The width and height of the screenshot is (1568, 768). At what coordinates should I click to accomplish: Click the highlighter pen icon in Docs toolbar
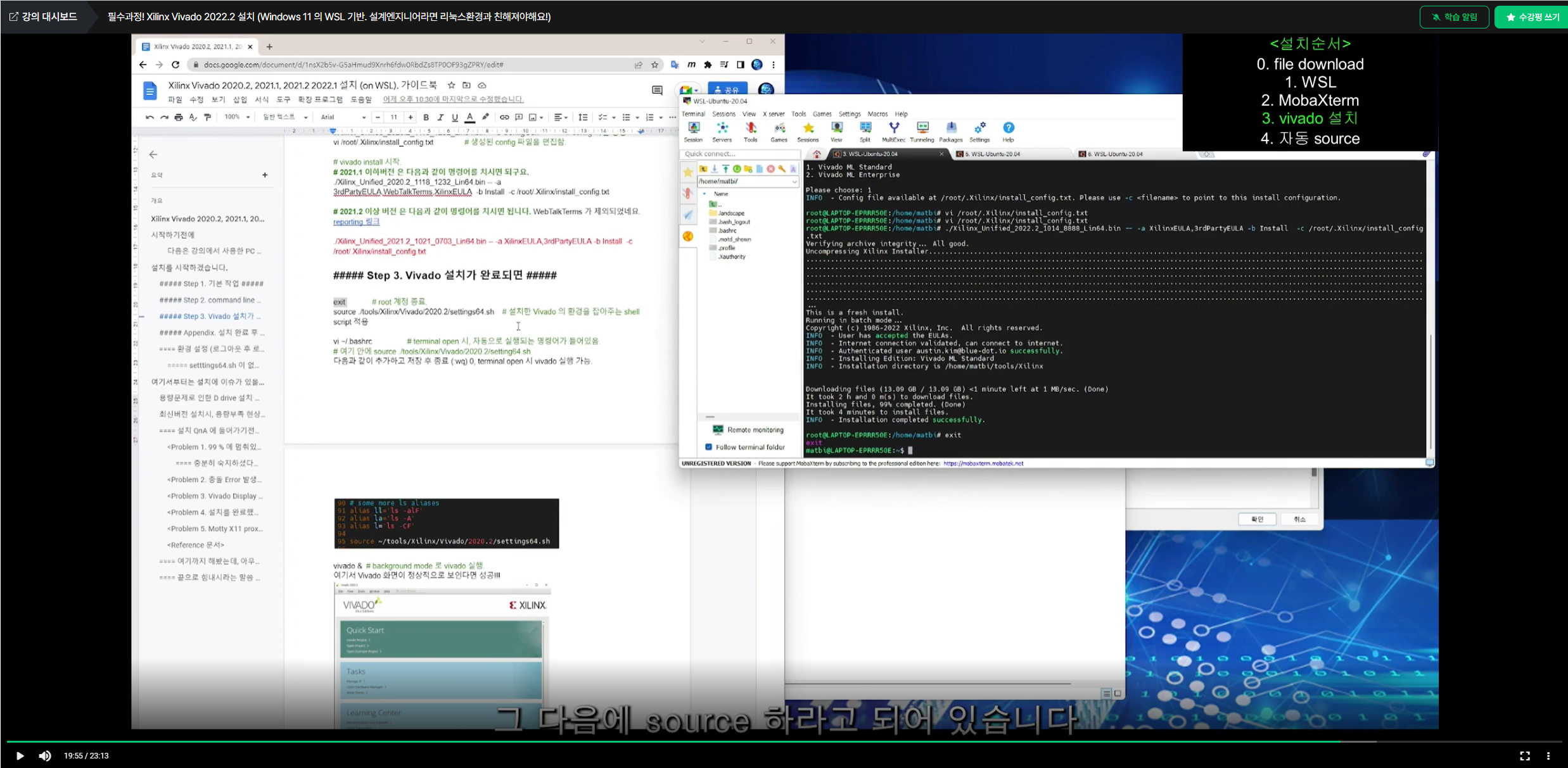click(485, 117)
